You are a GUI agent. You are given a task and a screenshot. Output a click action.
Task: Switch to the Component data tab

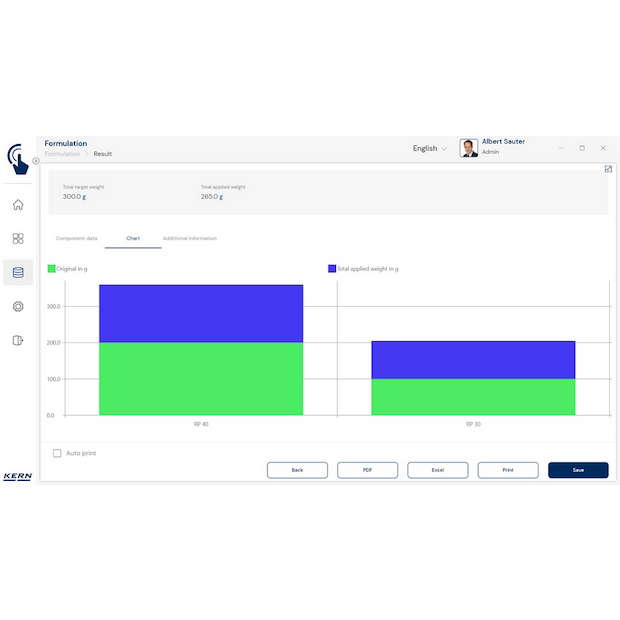76,238
